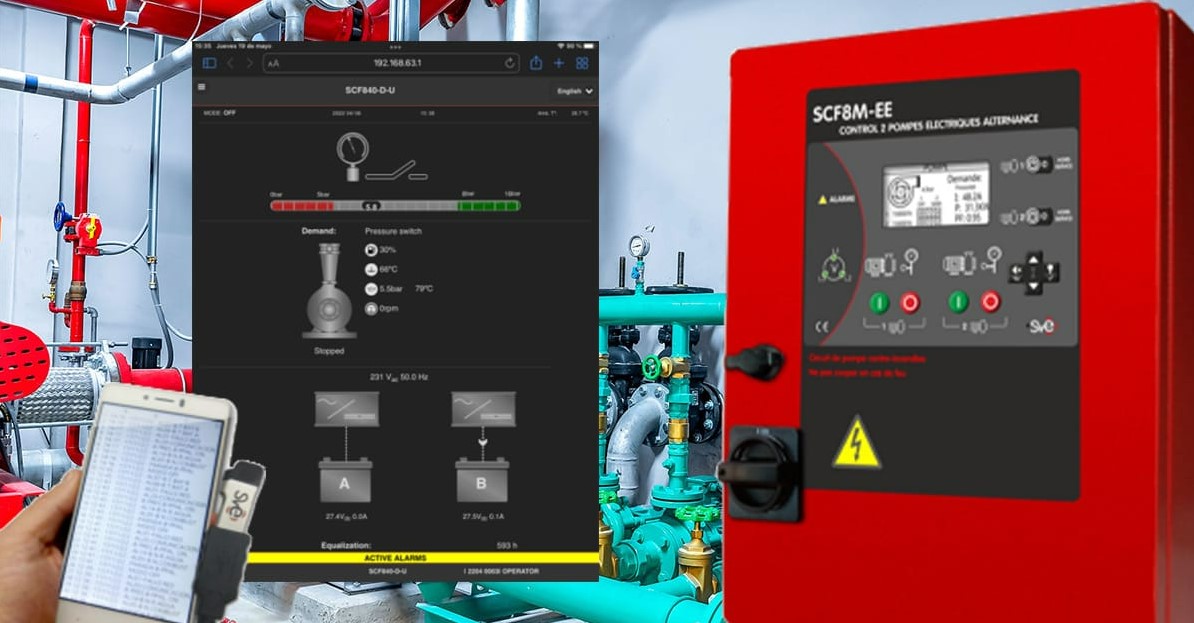
Task: Open the hamburger menu beside SCF840-D-U
Action: click(x=202, y=88)
